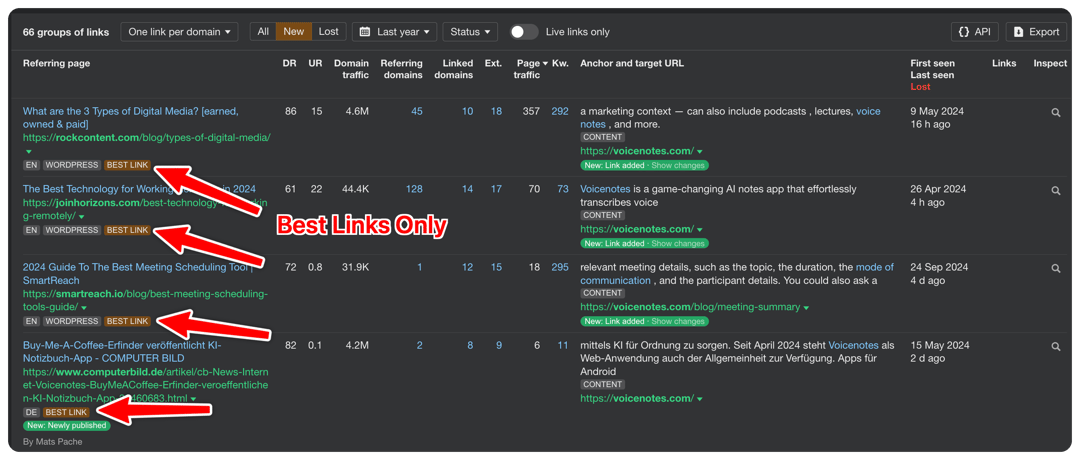Image resolution: width=1080 pixels, height=460 pixels.
Task: Open One link per domain dropdown
Action: coord(179,32)
